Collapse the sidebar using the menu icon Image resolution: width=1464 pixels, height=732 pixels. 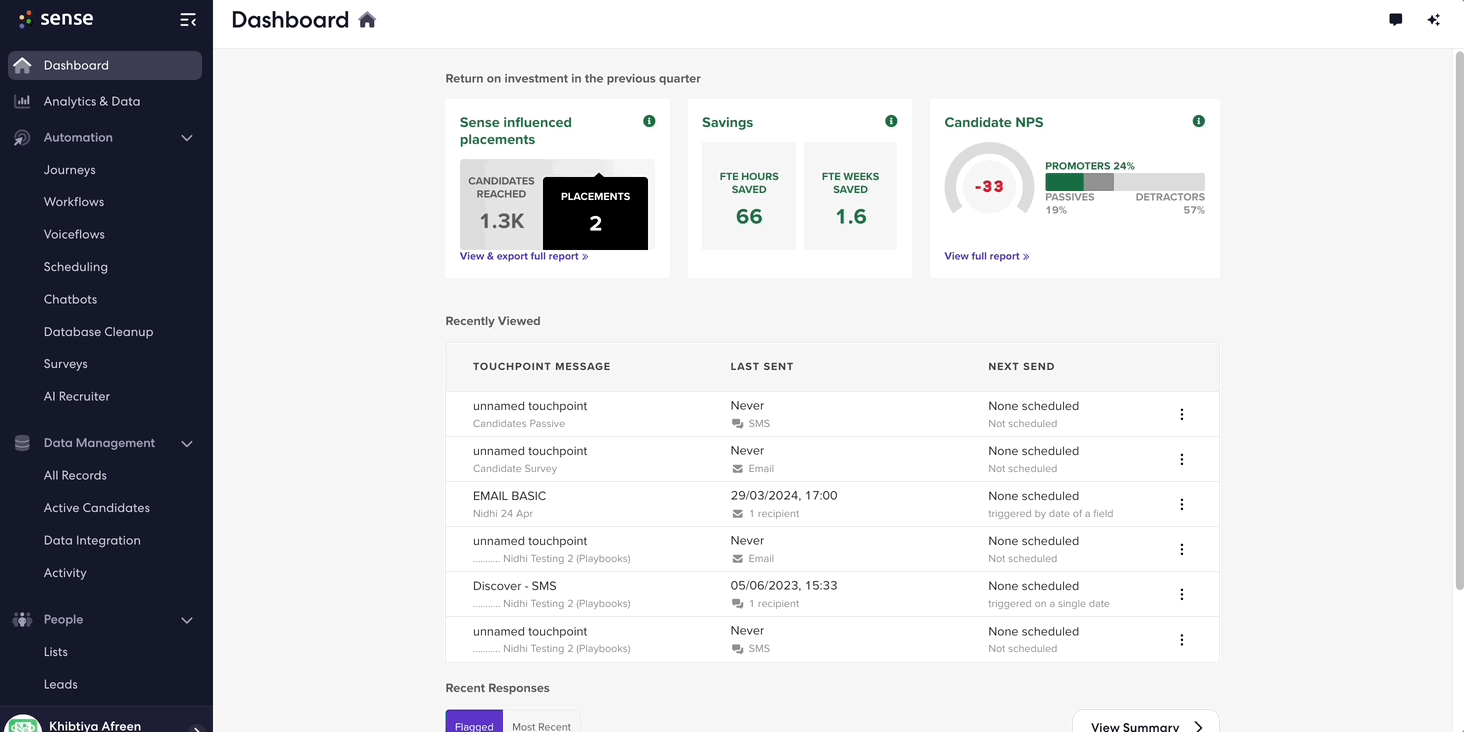tap(188, 20)
